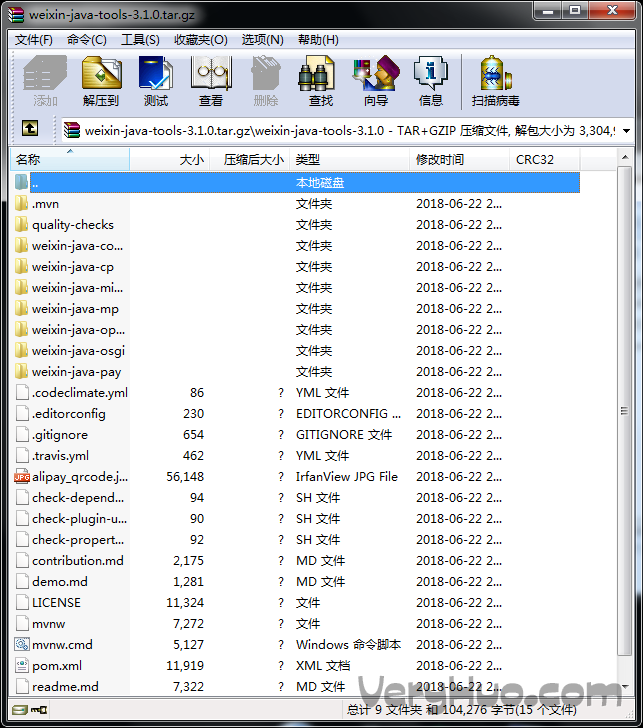The height and width of the screenshot is (728, 643).
Task: Click the IrfanView JPG File type cell
Action: (347, 477)
